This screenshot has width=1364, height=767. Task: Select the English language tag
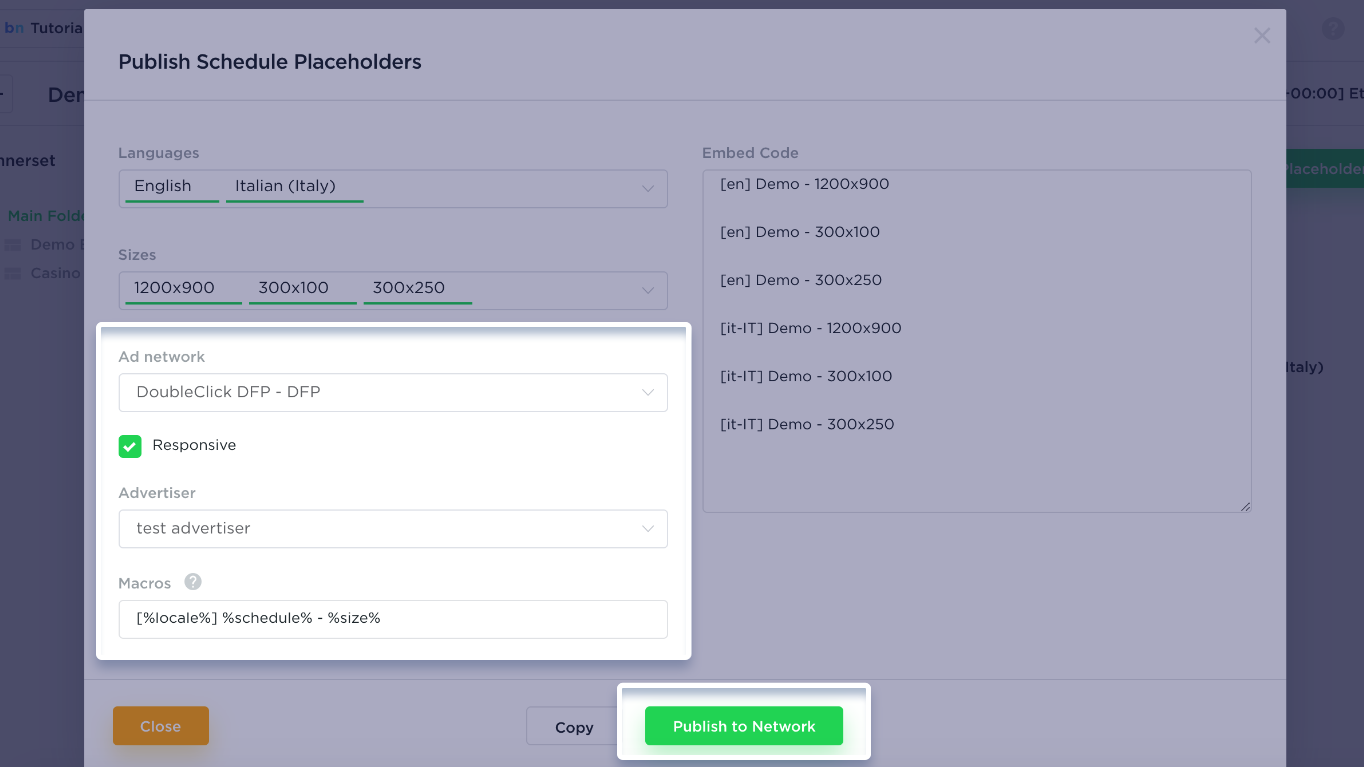172,187
